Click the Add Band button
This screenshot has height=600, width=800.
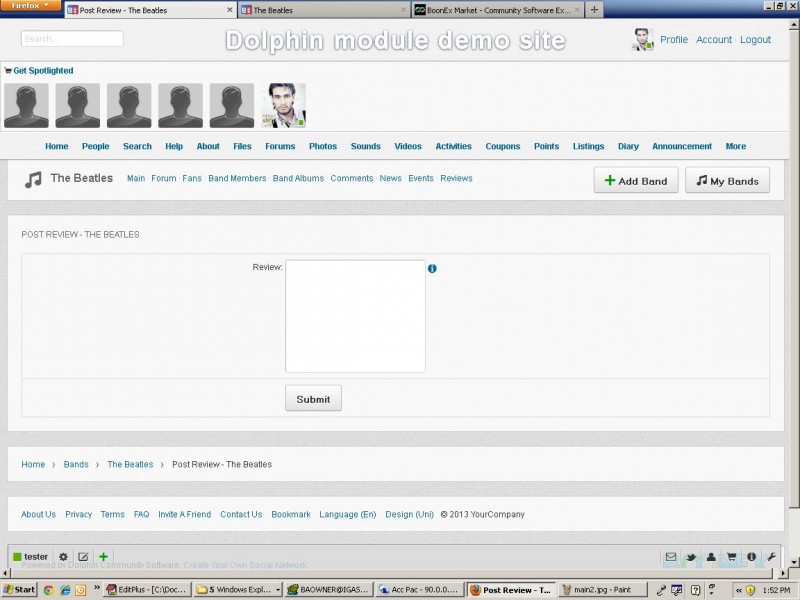point(636,180)
